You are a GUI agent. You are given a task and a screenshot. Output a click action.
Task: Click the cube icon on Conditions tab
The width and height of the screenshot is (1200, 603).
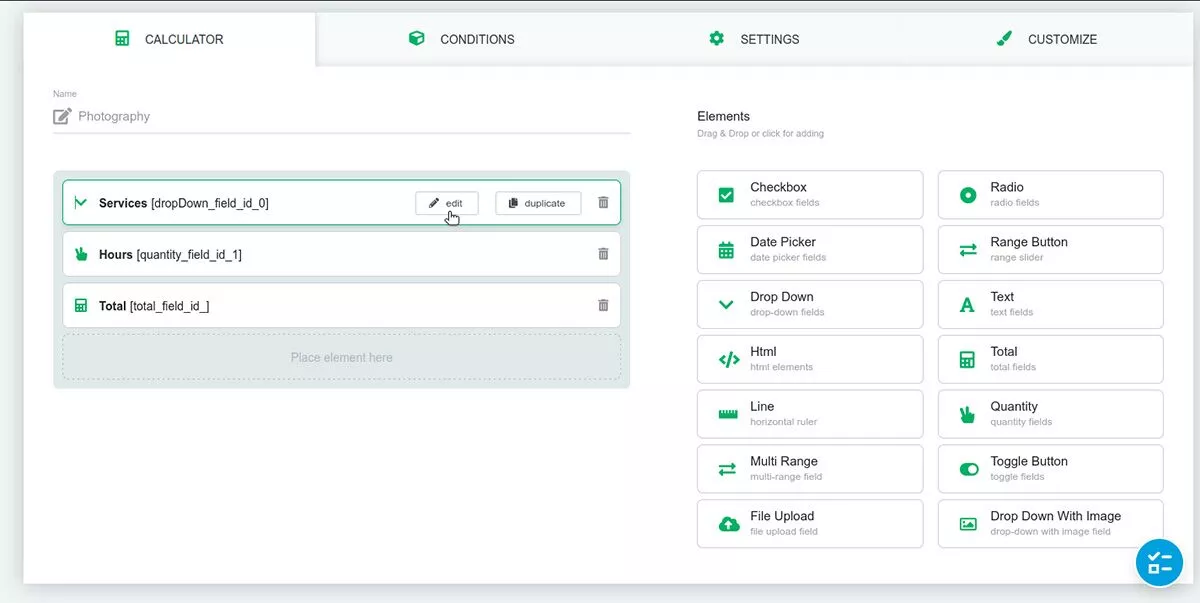(417, 38)
